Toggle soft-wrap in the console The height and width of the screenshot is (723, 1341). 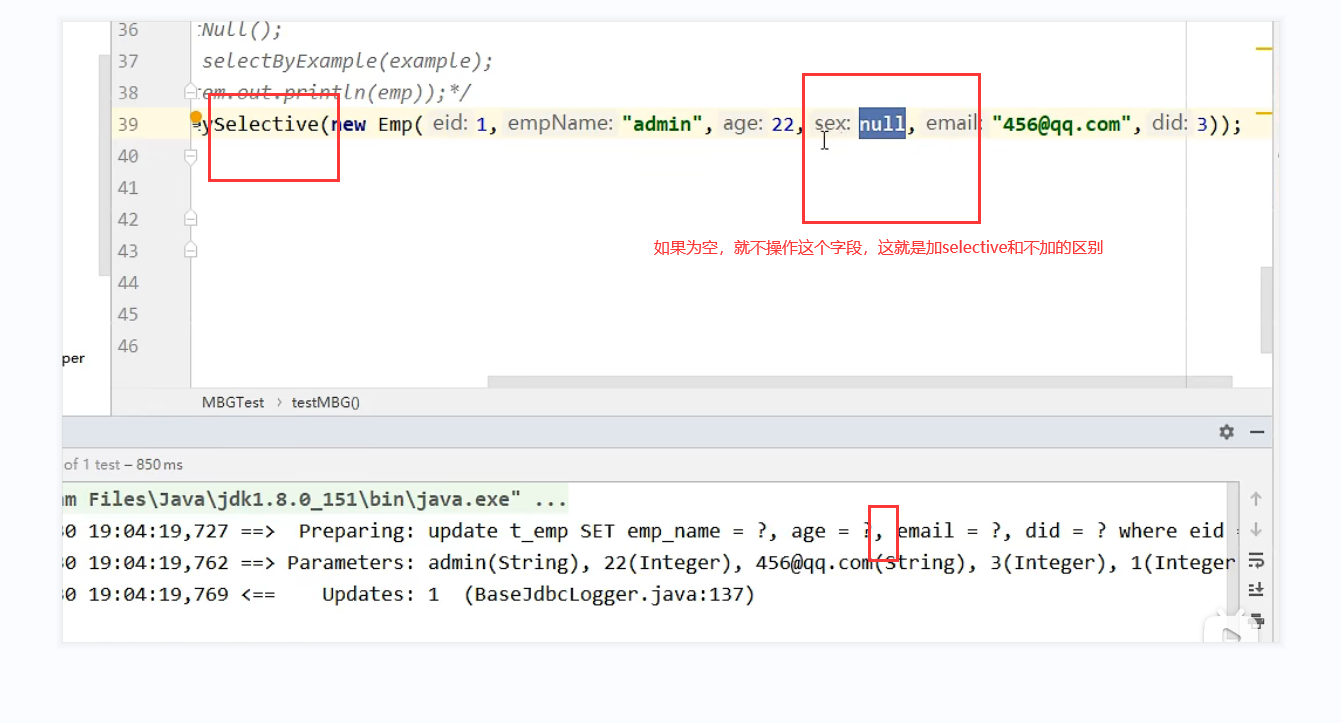click(1256, 559)
